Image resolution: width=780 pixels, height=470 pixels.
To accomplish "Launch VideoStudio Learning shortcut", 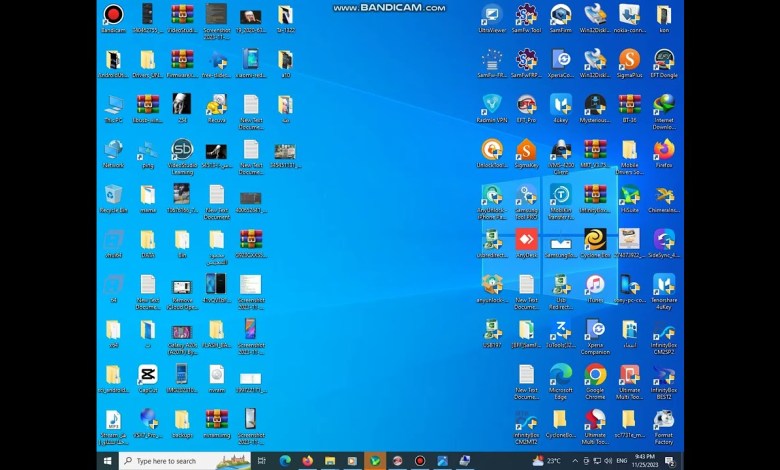I will 182,157.
